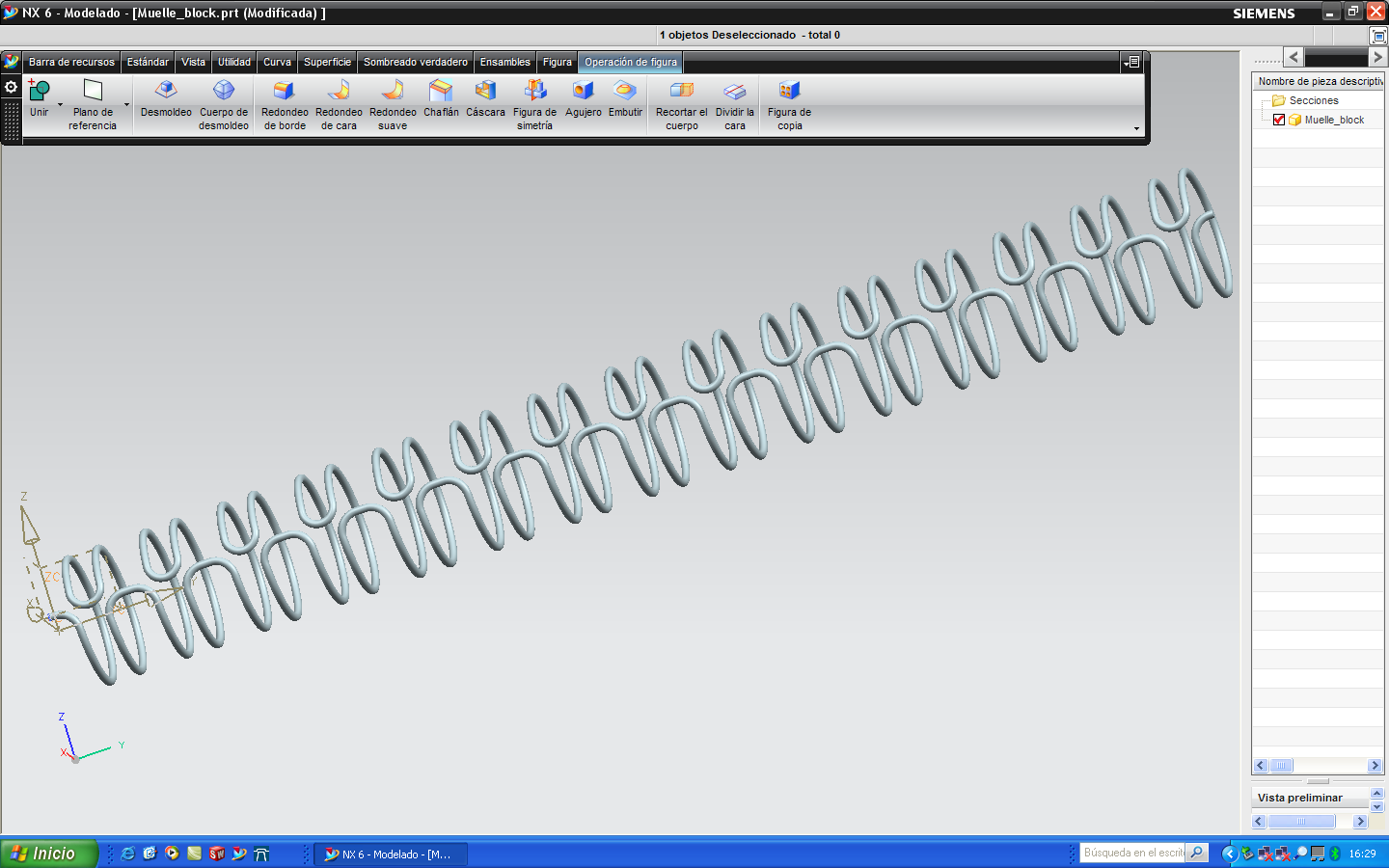This screenshot has height=868, width=1389.
Task: Click resource bar next arrow button
Action: (x=1377, y=57)
